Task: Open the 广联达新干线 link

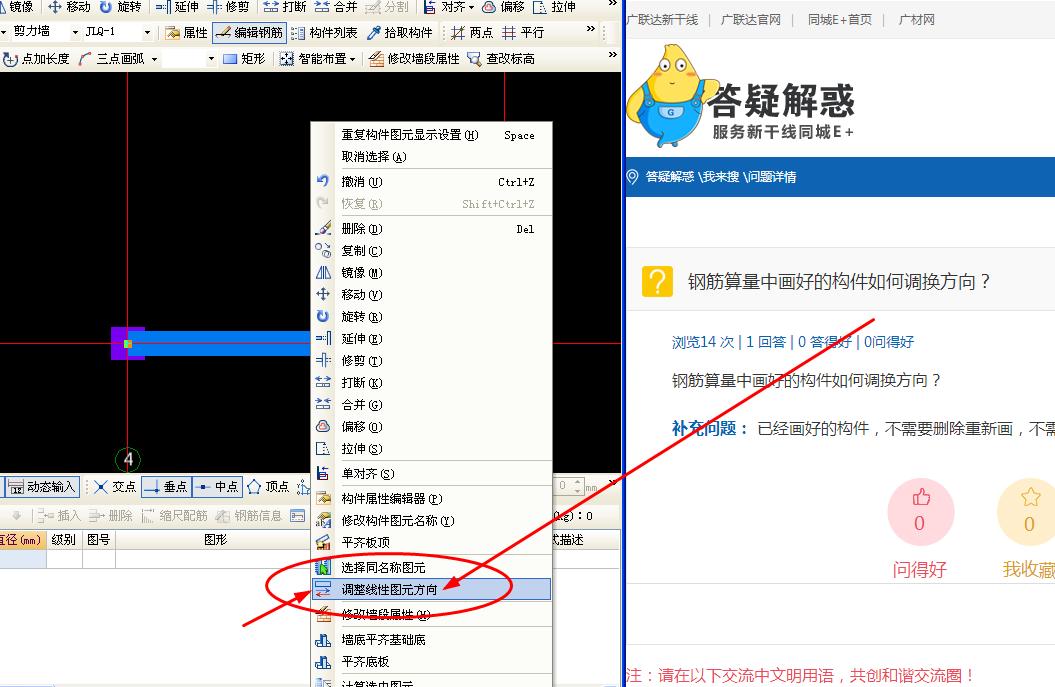Action: (x=662, y=20)
